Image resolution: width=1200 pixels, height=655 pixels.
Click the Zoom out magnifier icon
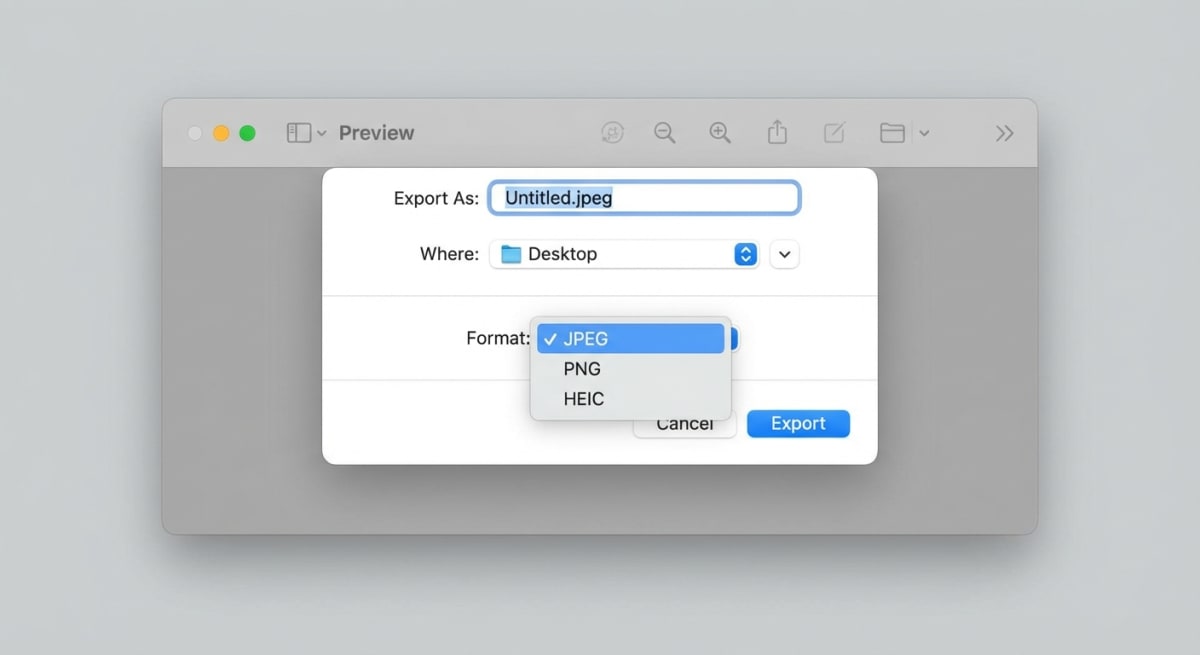[x=665, y=132]
